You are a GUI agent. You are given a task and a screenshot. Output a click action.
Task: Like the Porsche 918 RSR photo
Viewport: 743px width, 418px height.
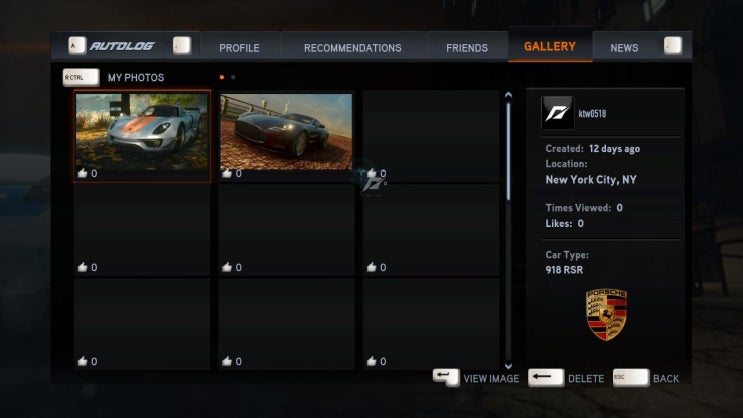coord(82,173)
